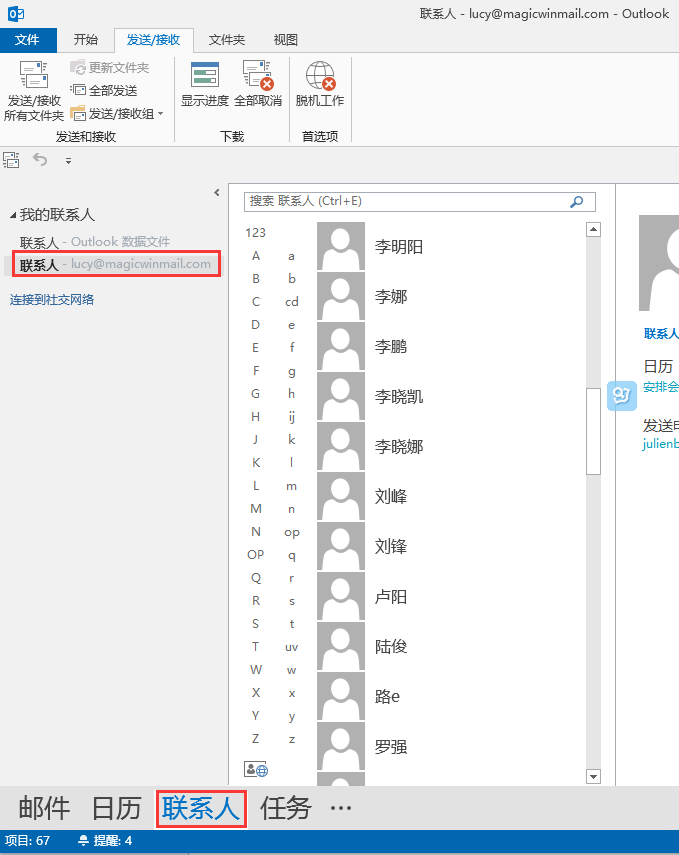Click Connect to social network link
This screenshot has height=855, width=679.
point(52,299)
